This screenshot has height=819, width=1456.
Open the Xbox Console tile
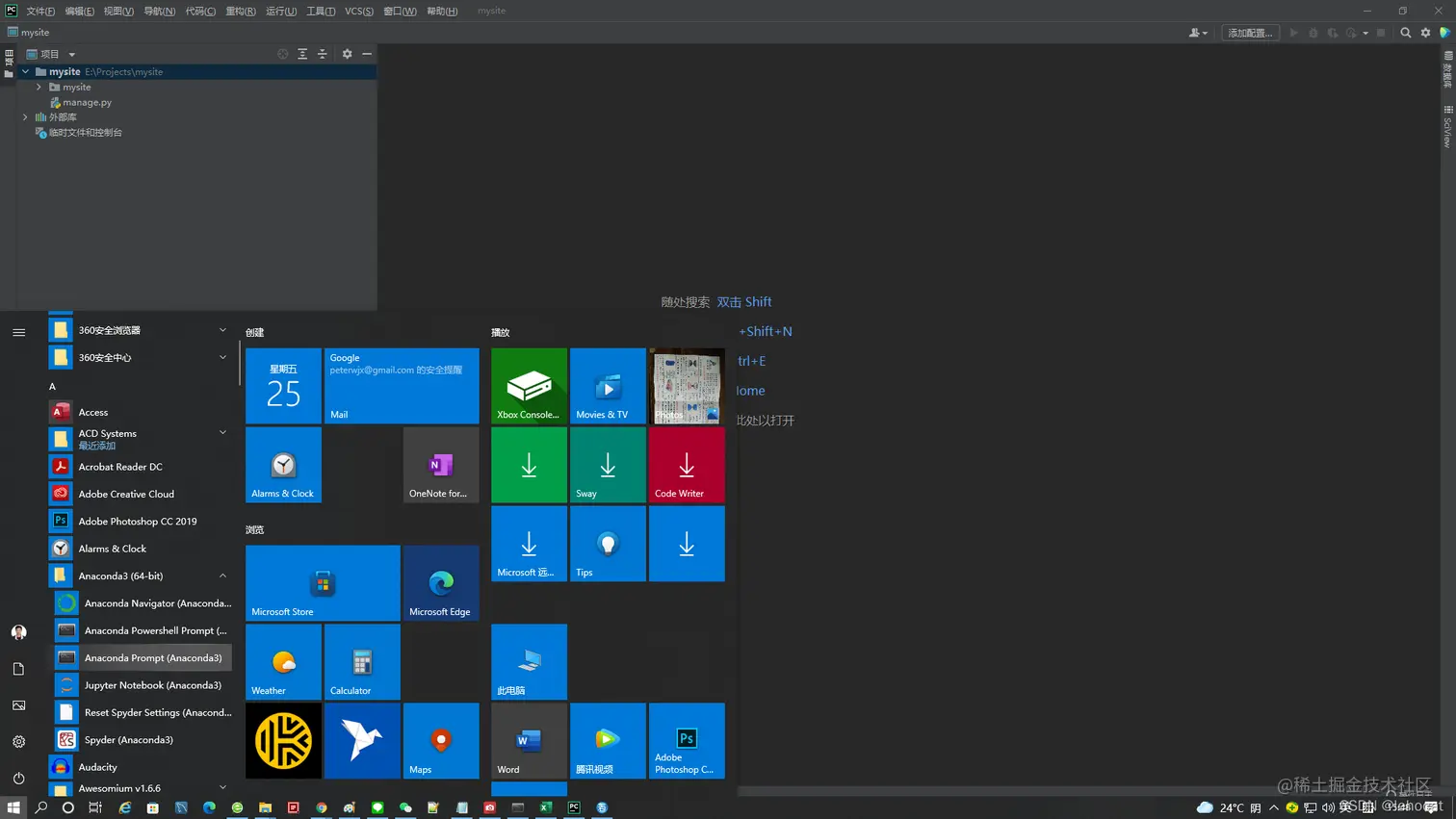pos(529,386)
